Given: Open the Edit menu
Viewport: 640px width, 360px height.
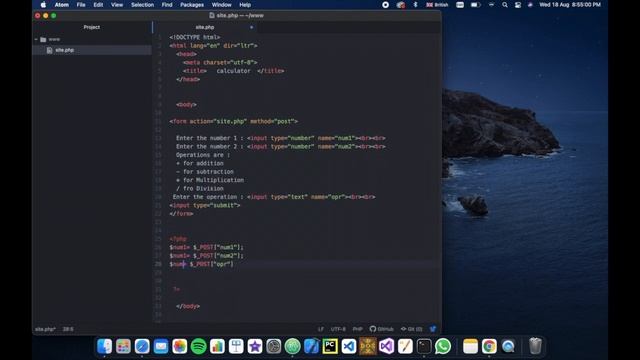Looking at the screenshot, I should pyautogui.click(x=98, y=5).
